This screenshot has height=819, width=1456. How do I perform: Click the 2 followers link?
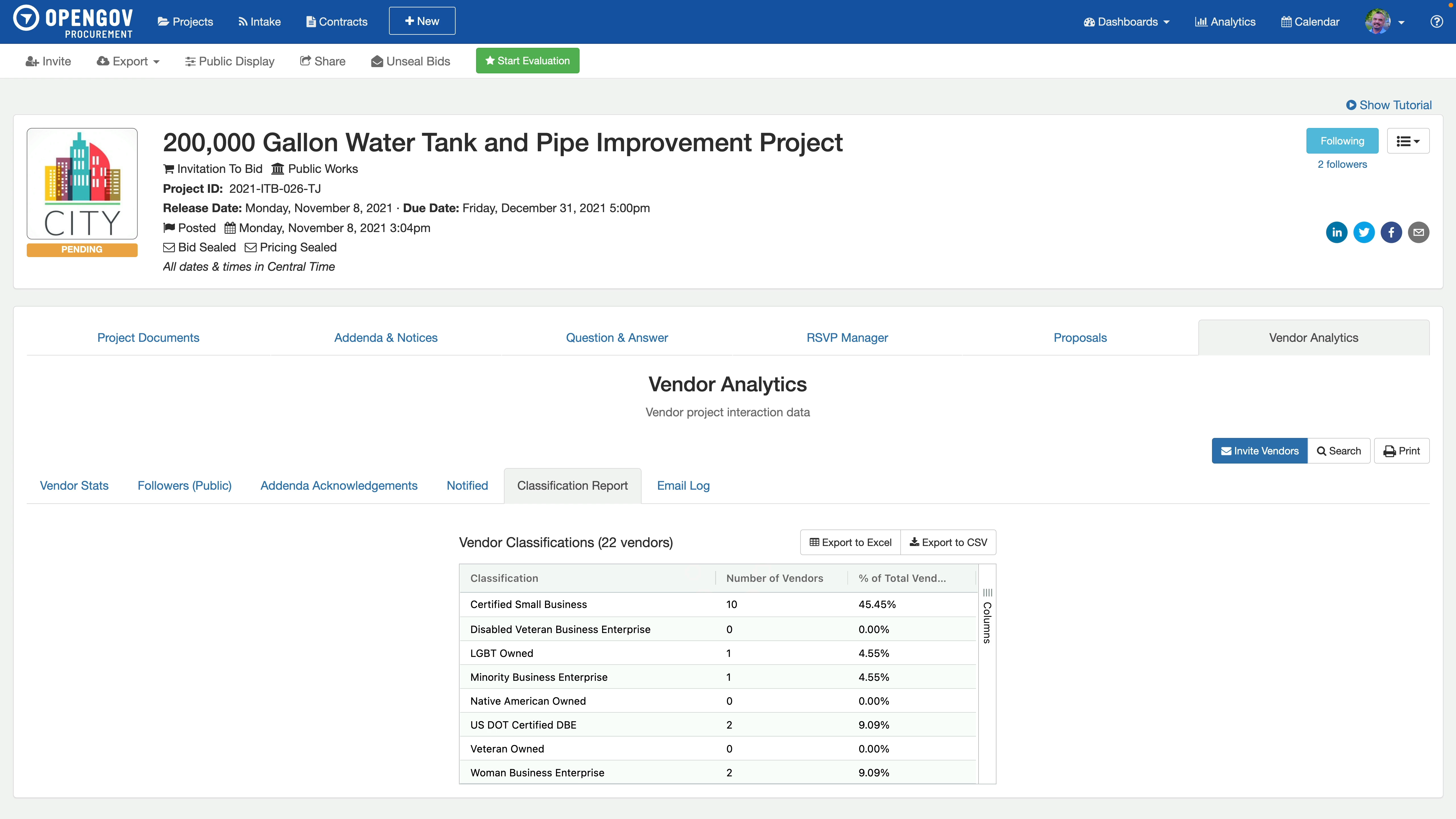tap(1342, 164)
